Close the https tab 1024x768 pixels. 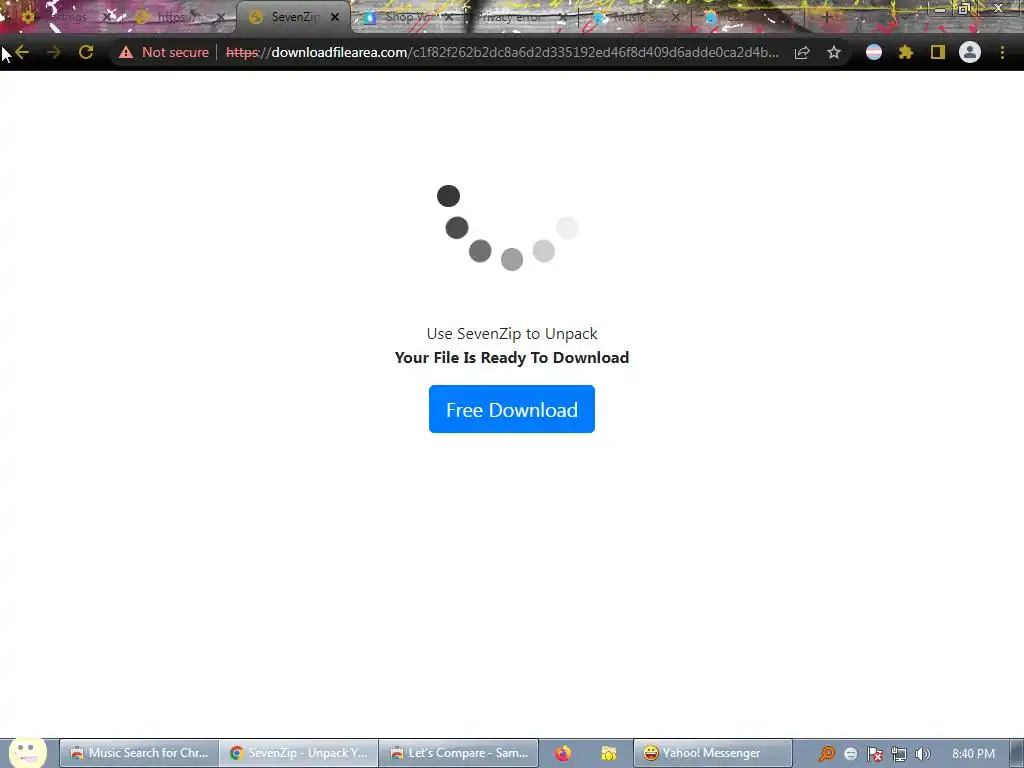coord(221,17)
